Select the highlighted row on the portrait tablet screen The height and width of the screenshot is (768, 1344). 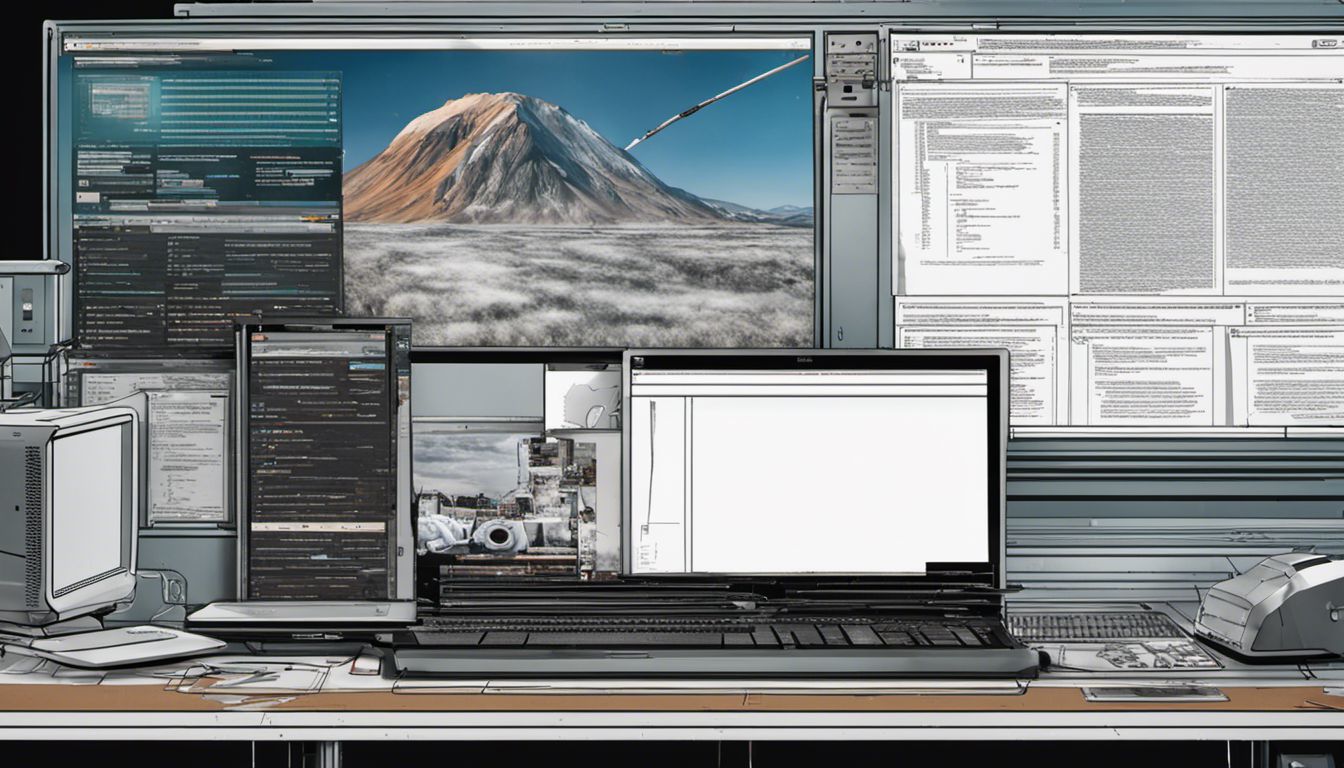[x=318, y=527]
